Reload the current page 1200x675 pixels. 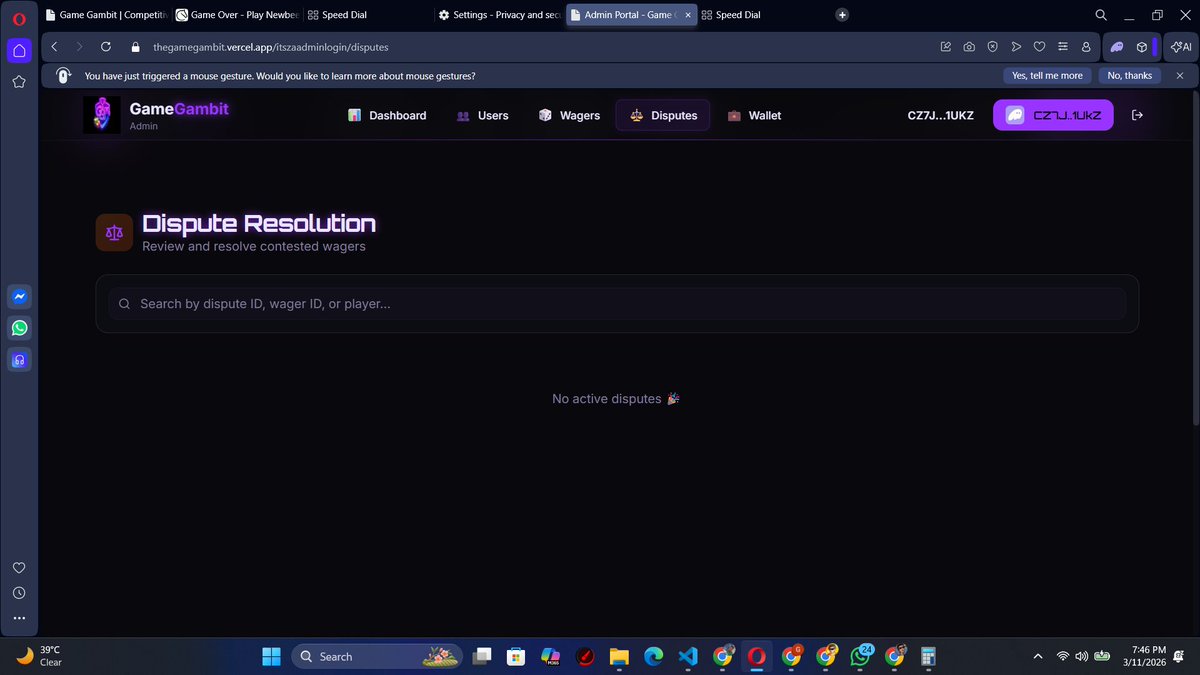click(106, 47)
